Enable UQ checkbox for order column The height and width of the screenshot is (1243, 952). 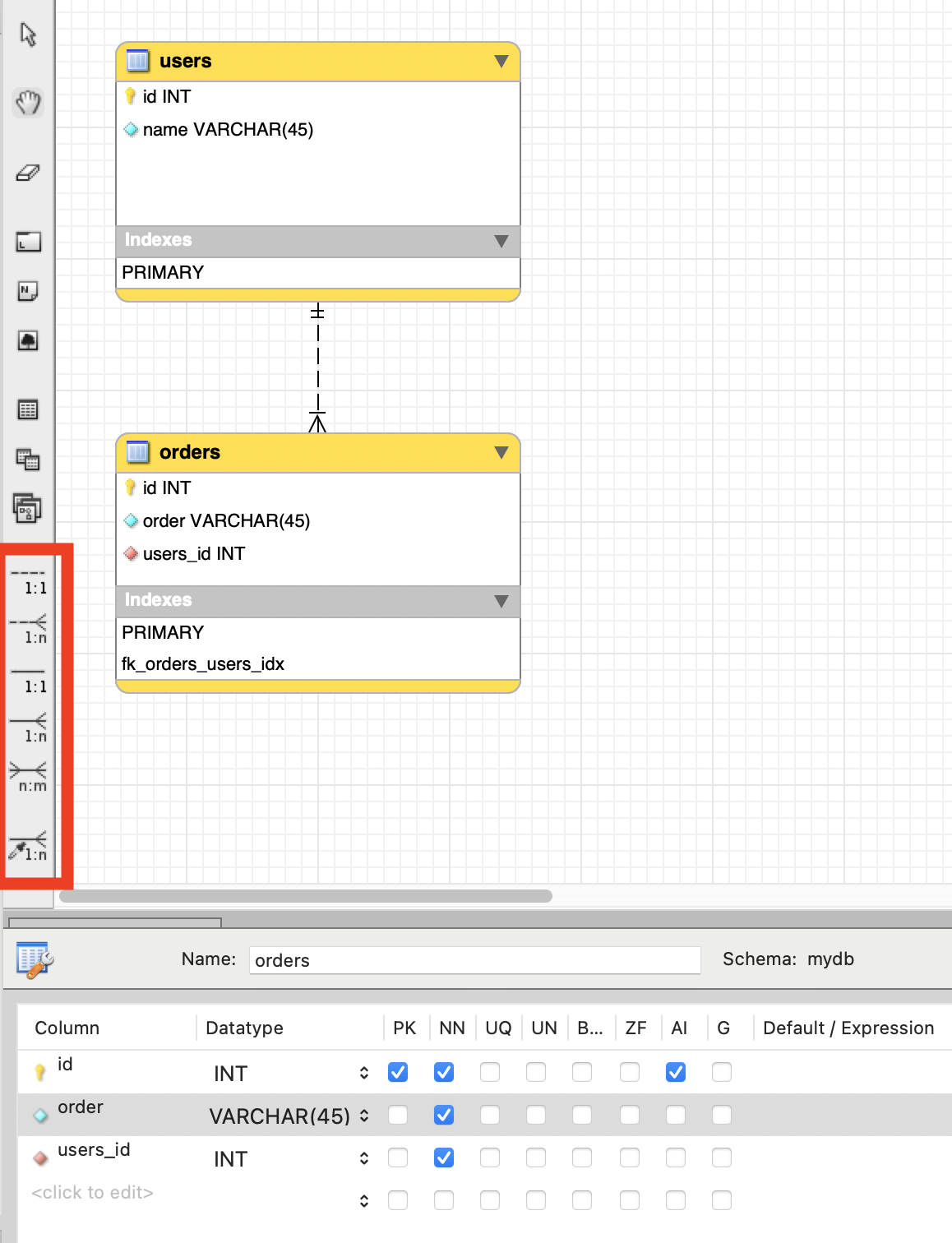pyautogui.click(x=490, y=1115)
